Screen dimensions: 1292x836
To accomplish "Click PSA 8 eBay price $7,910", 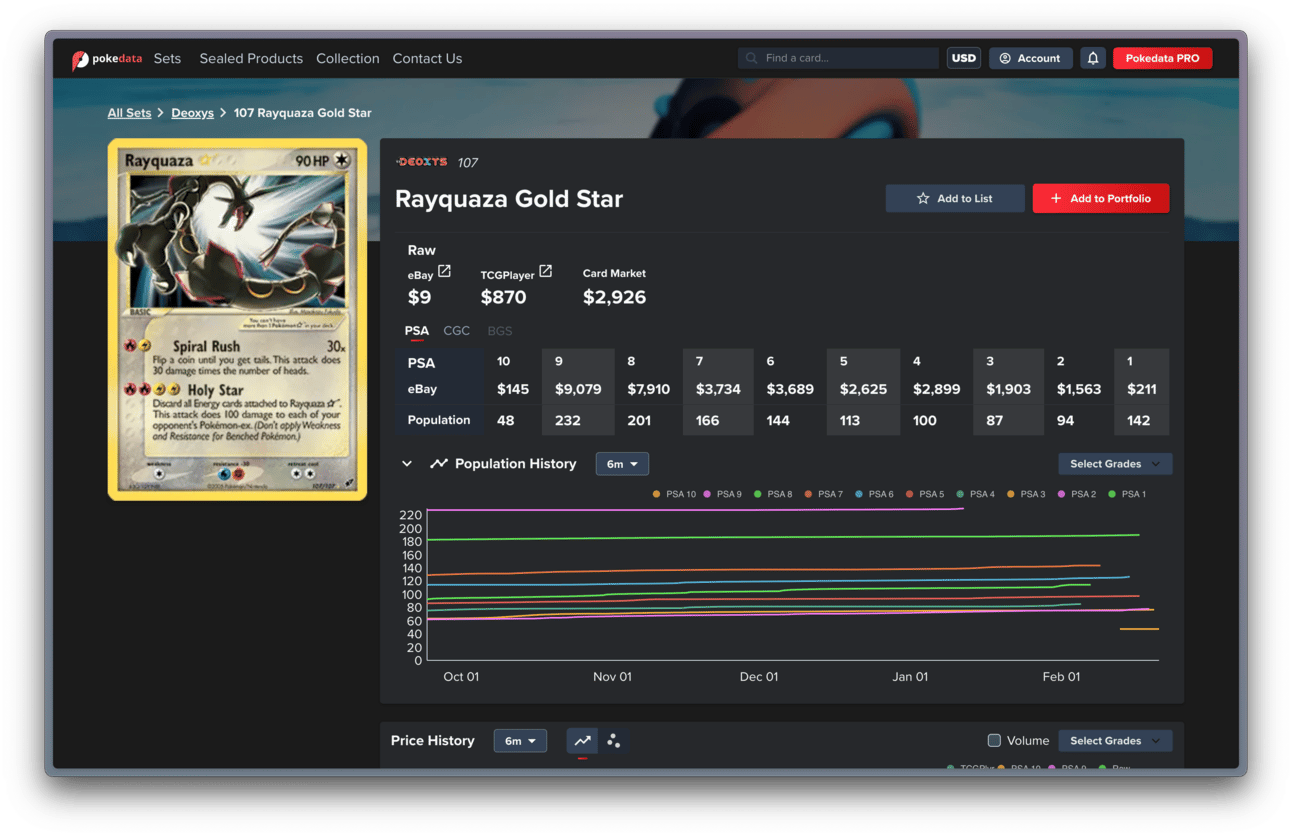I will [649, 389].
